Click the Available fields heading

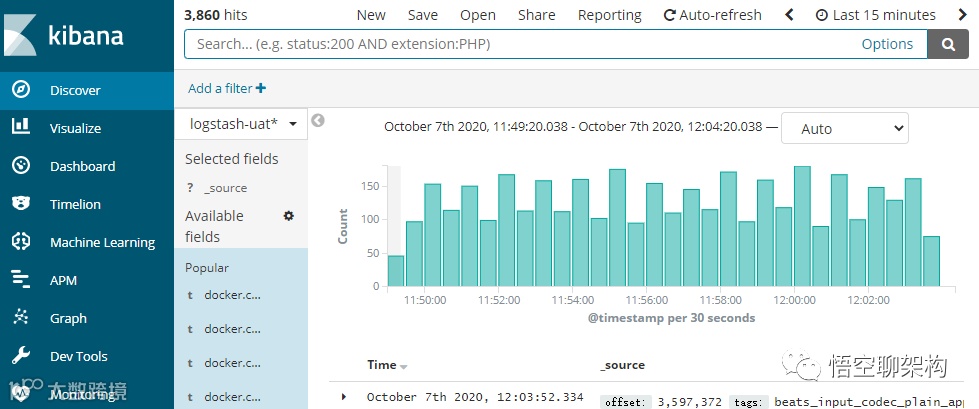[214, 226]
